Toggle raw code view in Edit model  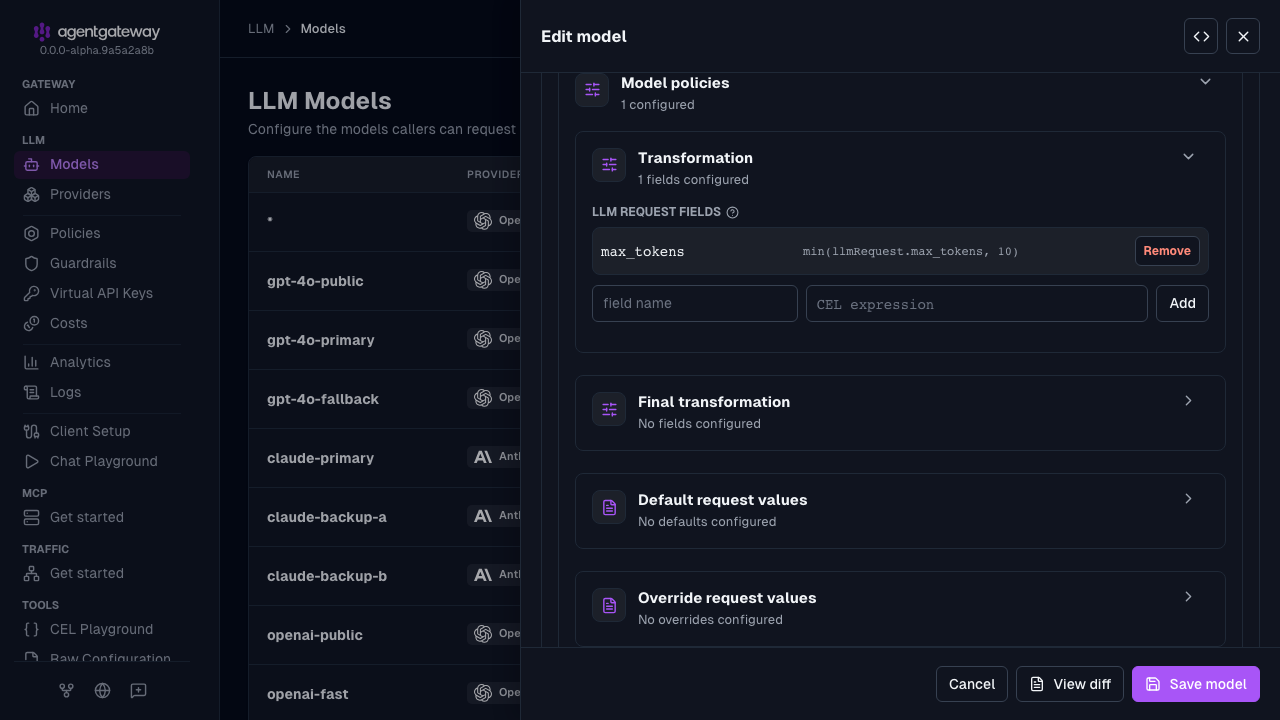(1201, 36)
